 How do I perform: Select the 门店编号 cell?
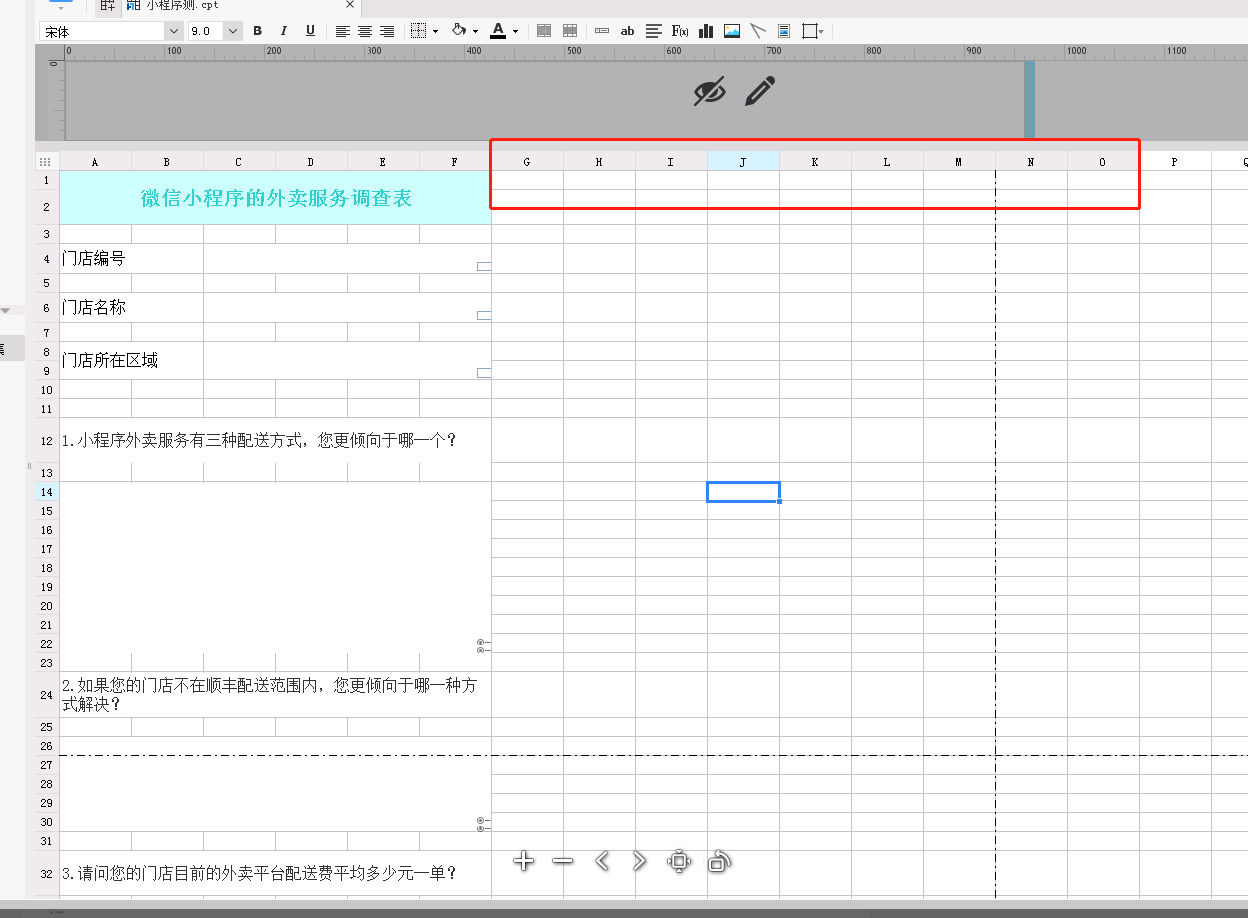point(131,258)
